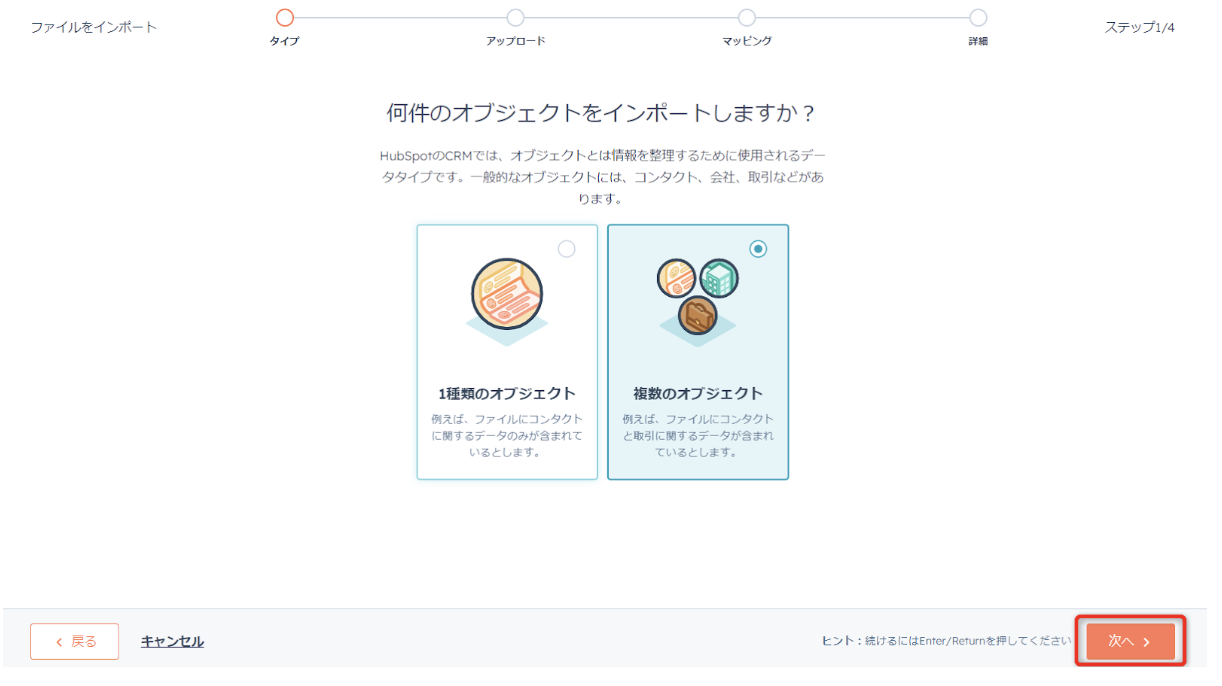Click the アップロード step circle

click(516, 17)
